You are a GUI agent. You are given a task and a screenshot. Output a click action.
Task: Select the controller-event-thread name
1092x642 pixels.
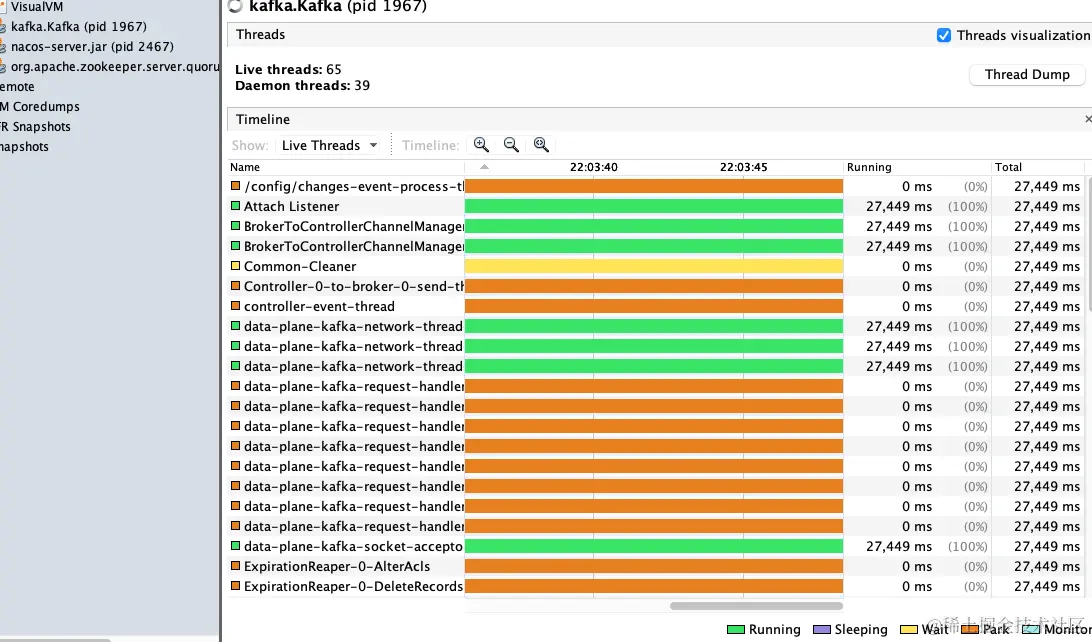coord(319,306)
